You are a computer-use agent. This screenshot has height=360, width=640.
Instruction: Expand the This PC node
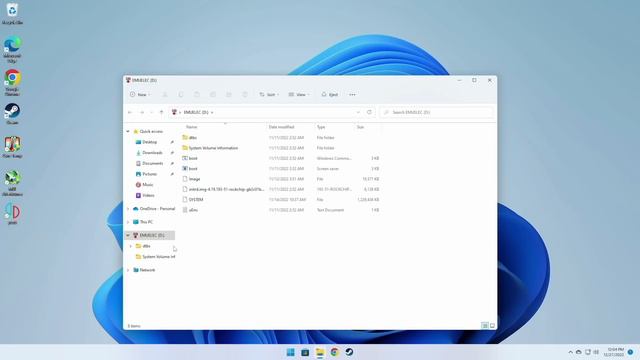pos(128,222)
